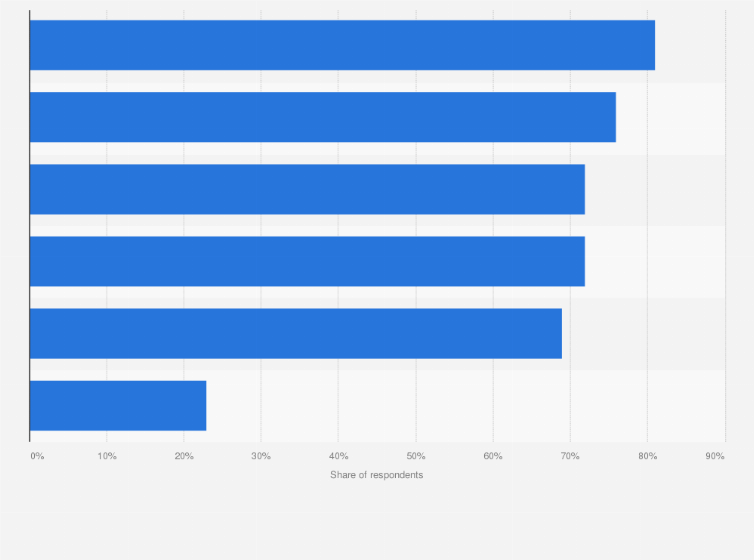
Task: Select the bar ending near 69%
Action: pyautogui.click(x=296, y=334)
